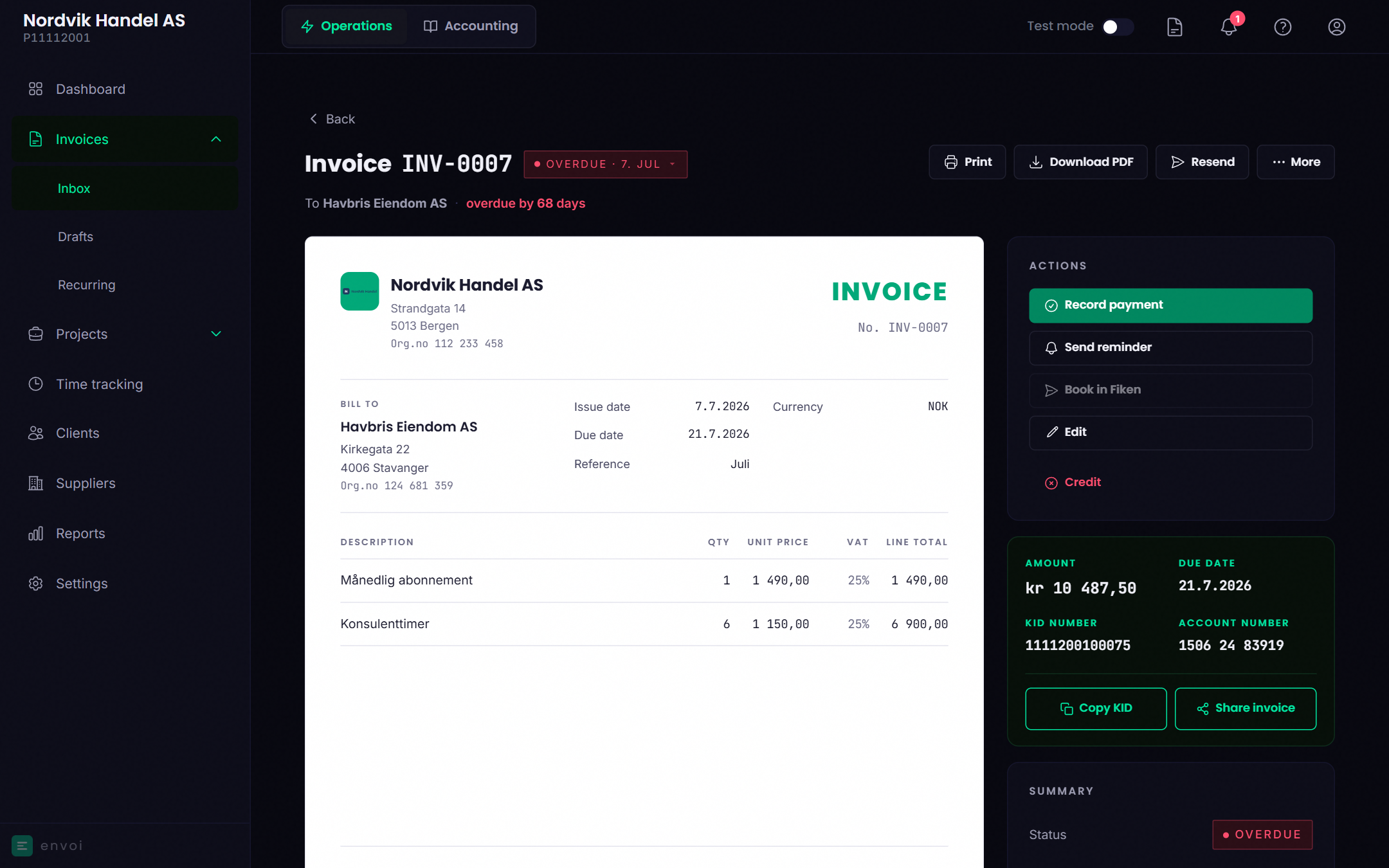Click the Dashboard grid icon
Screen dimensions: 1389x868
click(x=35, y=89)
